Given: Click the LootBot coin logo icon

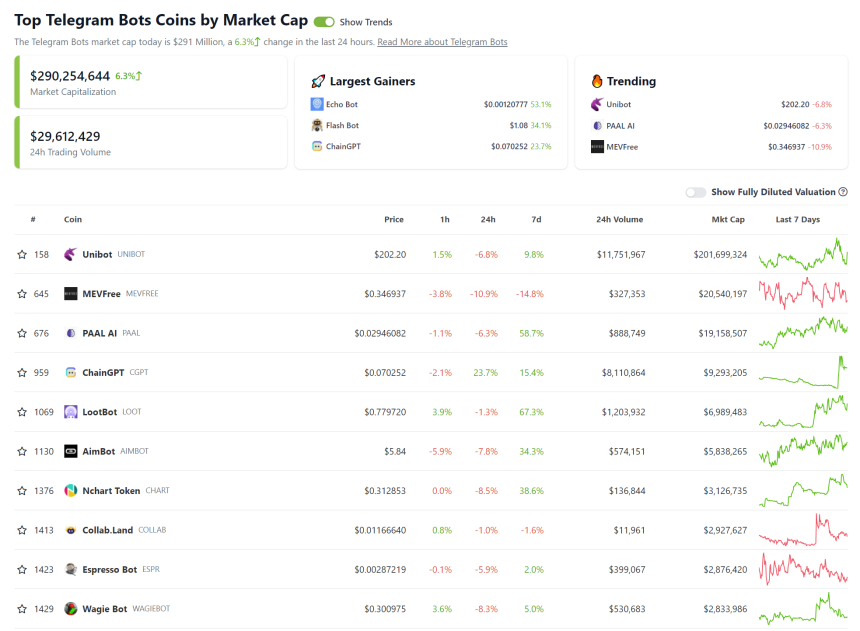Looking at the screenshot, I should pyautogui.click(x=71, y=412).
